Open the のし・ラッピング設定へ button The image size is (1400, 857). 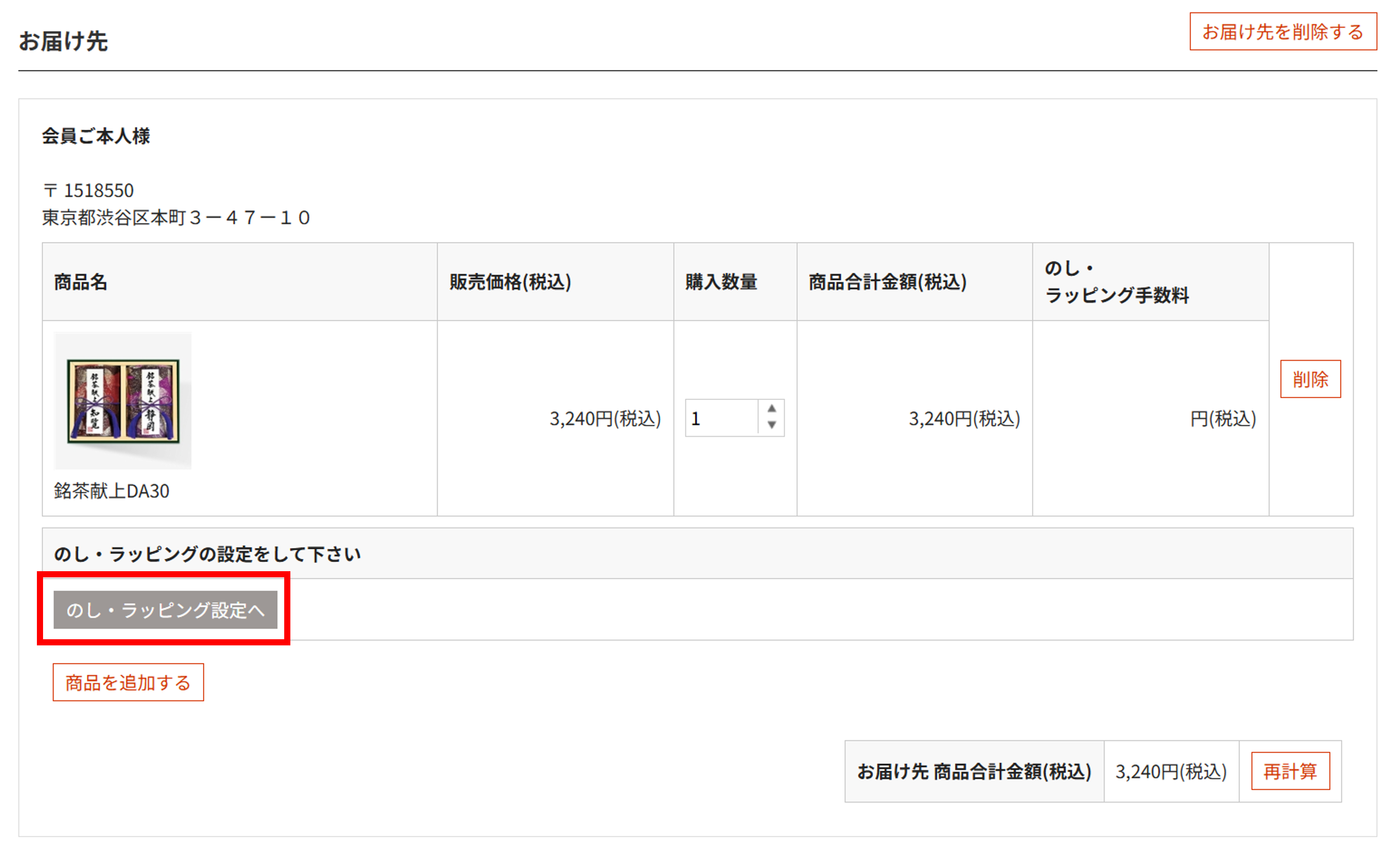point(165,609)
